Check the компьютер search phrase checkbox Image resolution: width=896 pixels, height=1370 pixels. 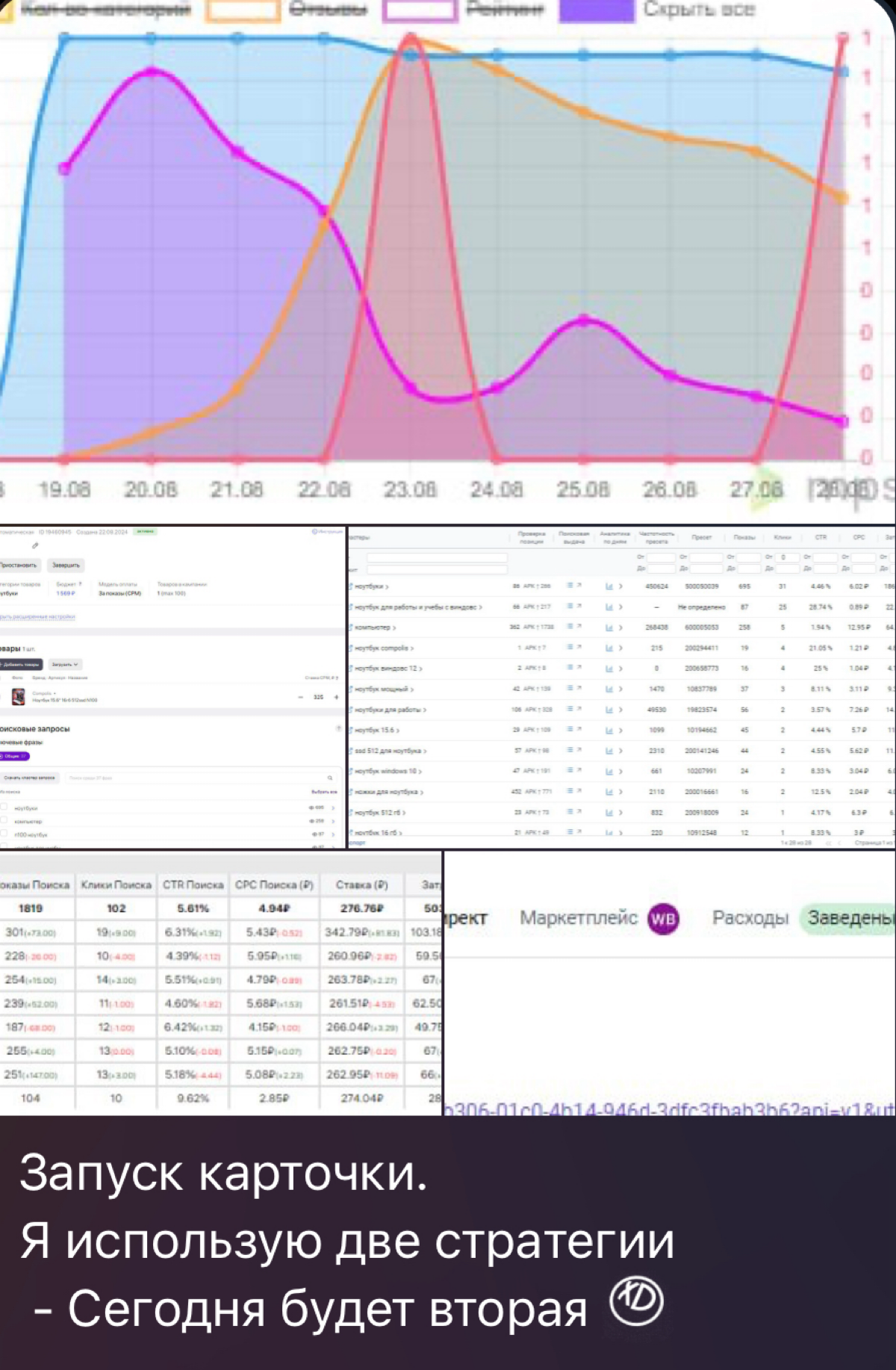tap(4, 820)
